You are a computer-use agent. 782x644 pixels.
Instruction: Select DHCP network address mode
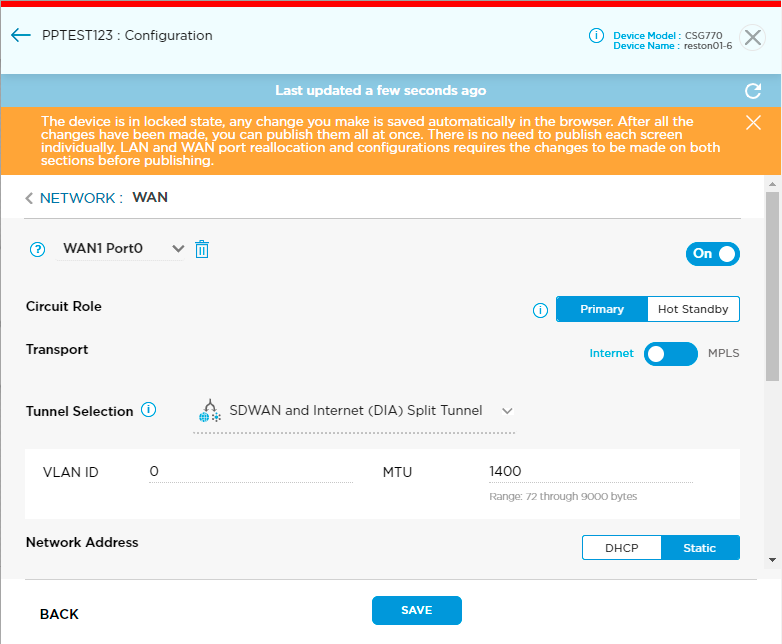(x=621, y=548)
